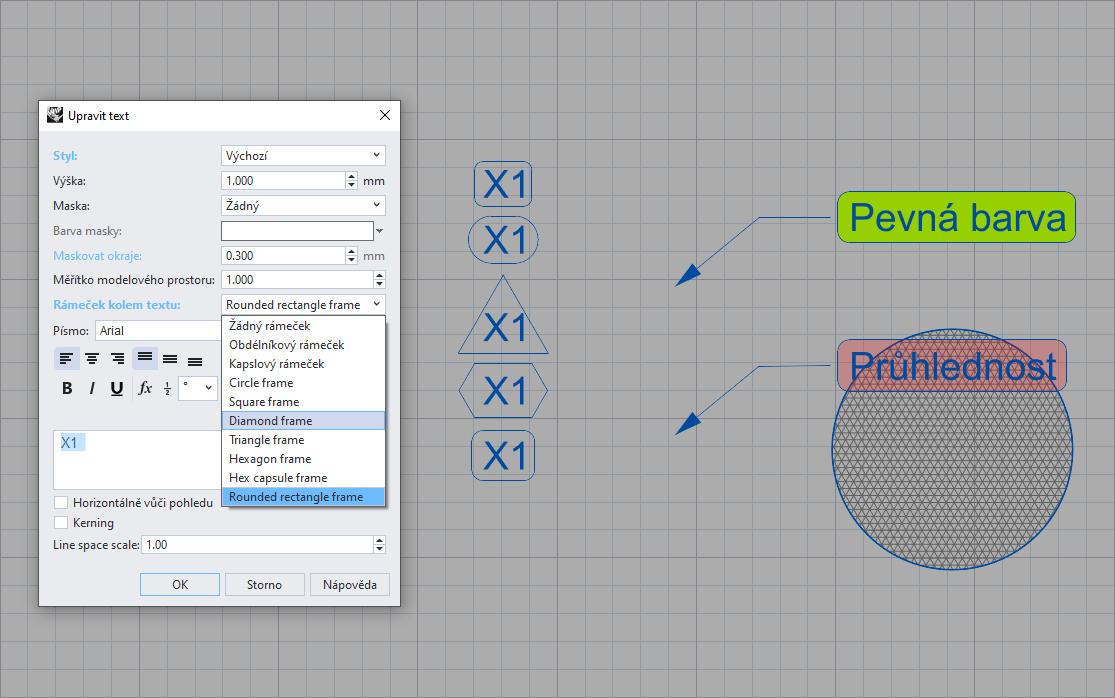The image size is (1115, 698).
Task: Toggle underline formatting
Action: point(117,388)
